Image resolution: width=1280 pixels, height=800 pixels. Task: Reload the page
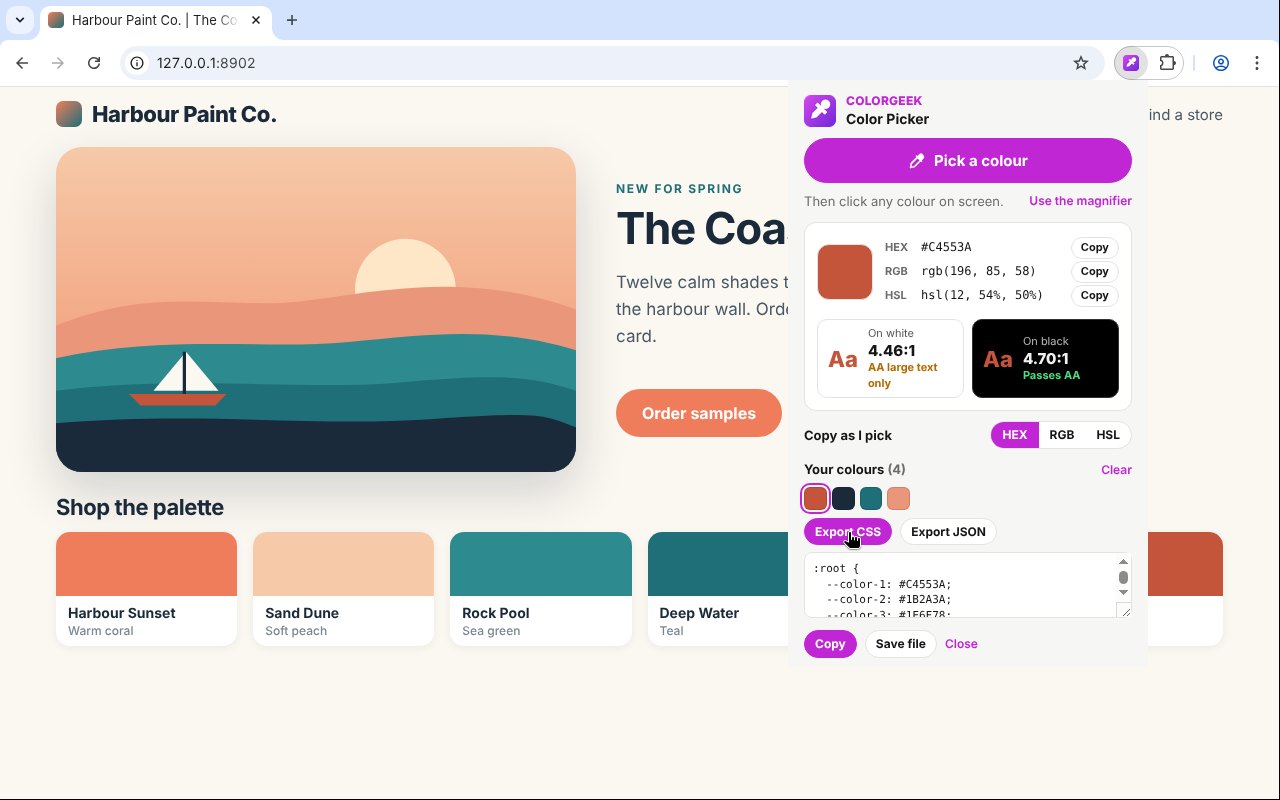[x=94, y=63]
